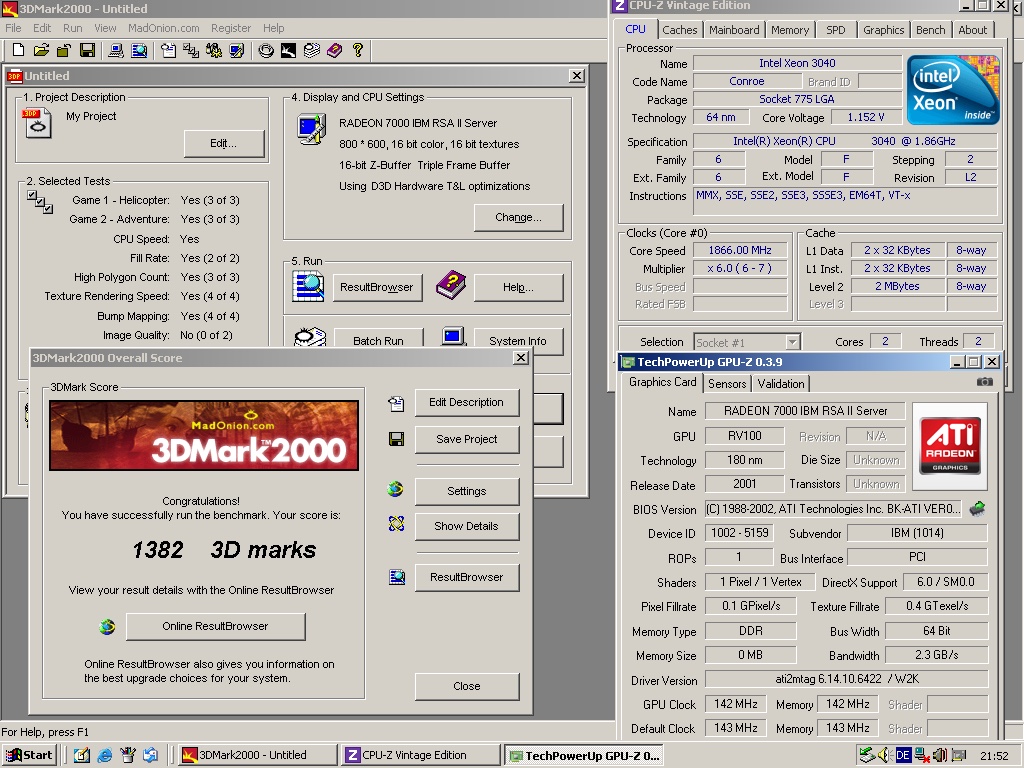Screen dimensions: 1024x768
Task: Click the Settings button in score dialog
Action: pos(466,491)
